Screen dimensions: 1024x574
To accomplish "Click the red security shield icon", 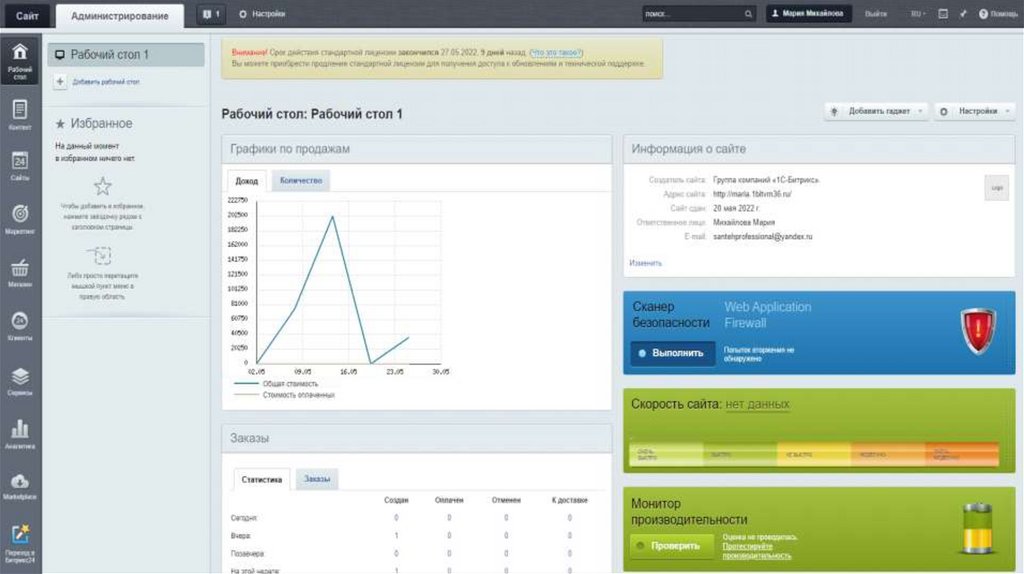I will click(x=978, y=331).
